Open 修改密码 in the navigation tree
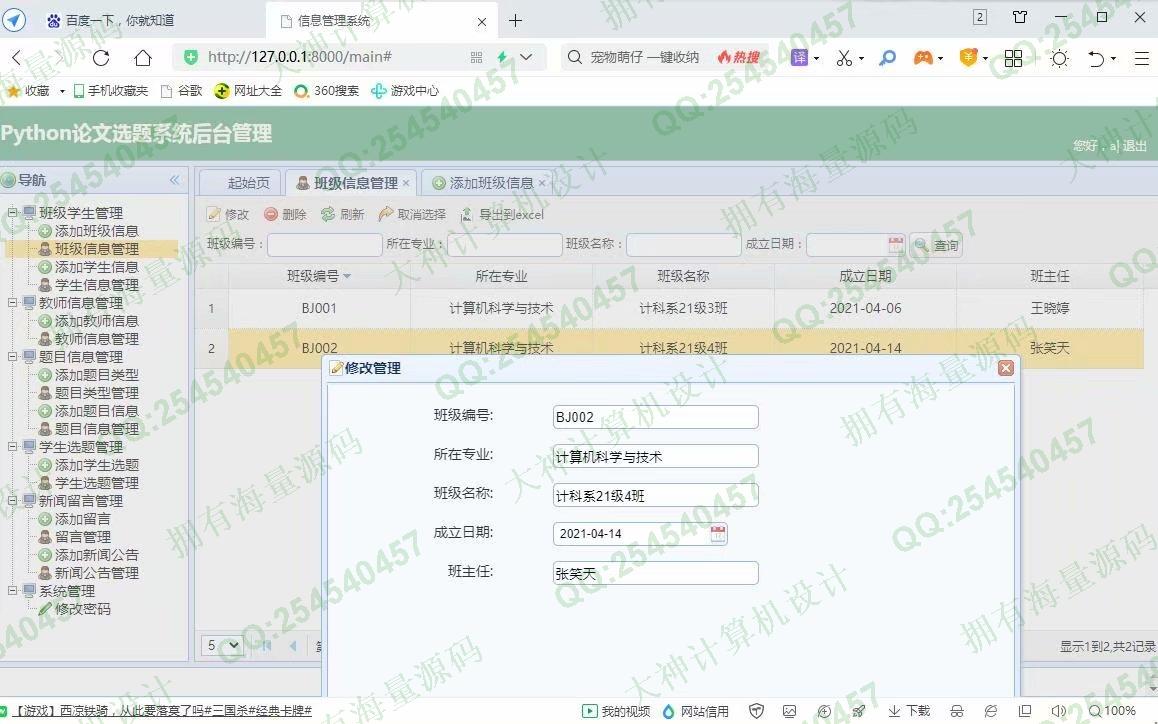The image size is (1158, 724). pyautogui.click(x=82, y=609)
